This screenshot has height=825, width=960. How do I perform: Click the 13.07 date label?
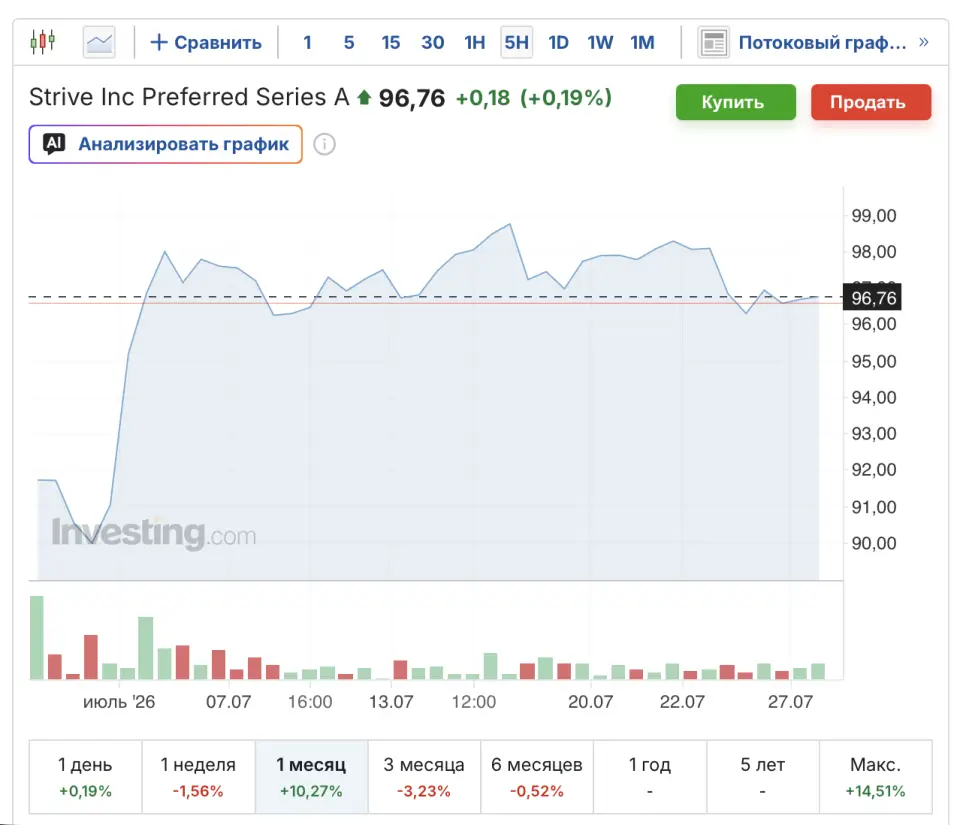point(391,701)
